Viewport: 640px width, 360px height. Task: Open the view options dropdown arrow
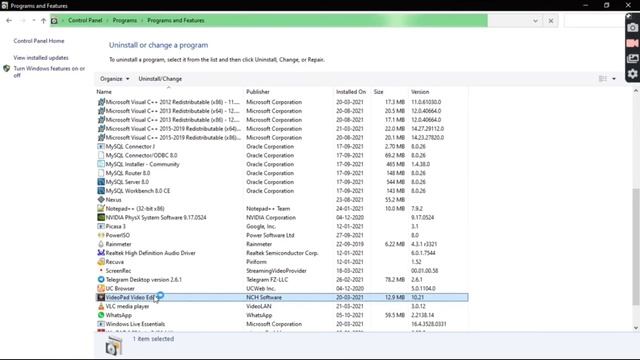click(x=614, y=79)
